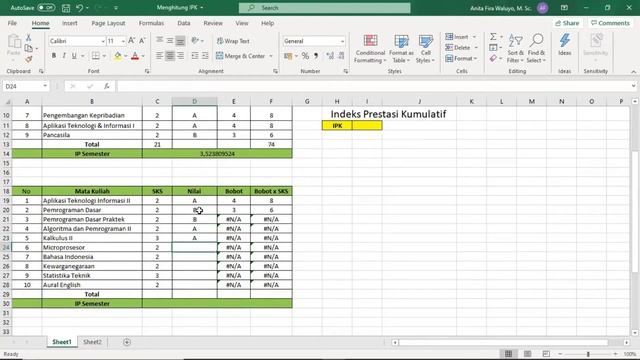Viewport: 640px width, 360px height.
Task: Click Increase Font Size icon
Action: click(131, 41)
